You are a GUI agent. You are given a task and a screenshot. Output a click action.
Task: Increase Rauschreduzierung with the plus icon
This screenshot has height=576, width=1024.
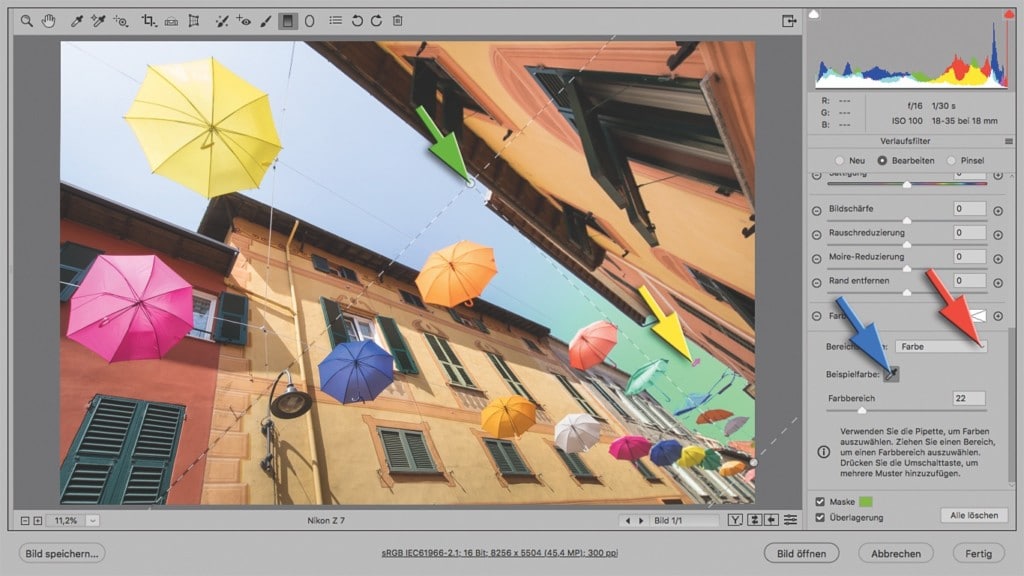(x=998, y=235)
